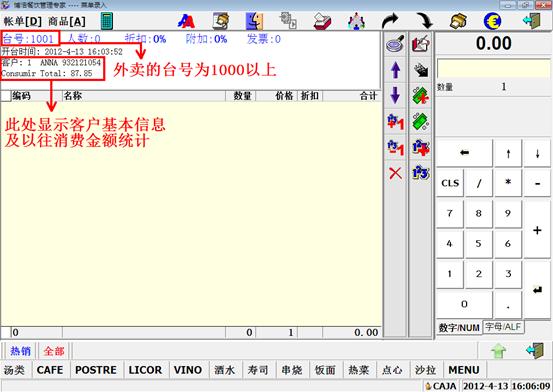553x392 pixels.
Task: Click the keypad 5 key
Action: (x=479, y=243)
